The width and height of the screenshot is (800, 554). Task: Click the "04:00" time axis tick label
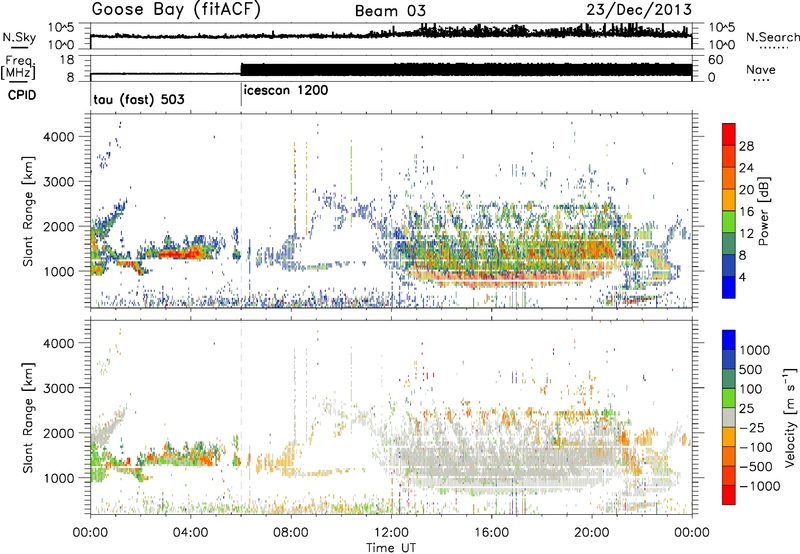[x=191, y=533]
